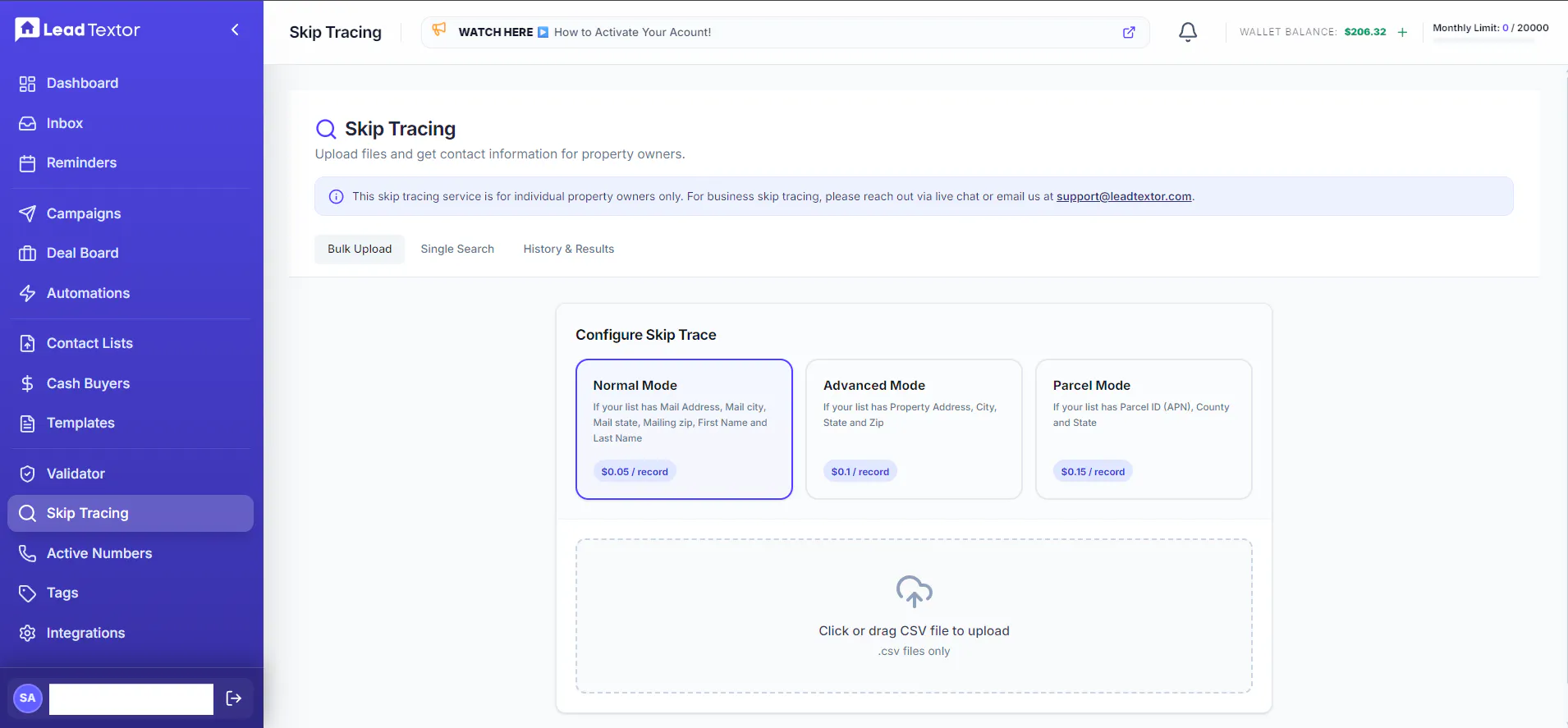
Task: Click the info icon in the notice banner
Action: click(336, 197)
